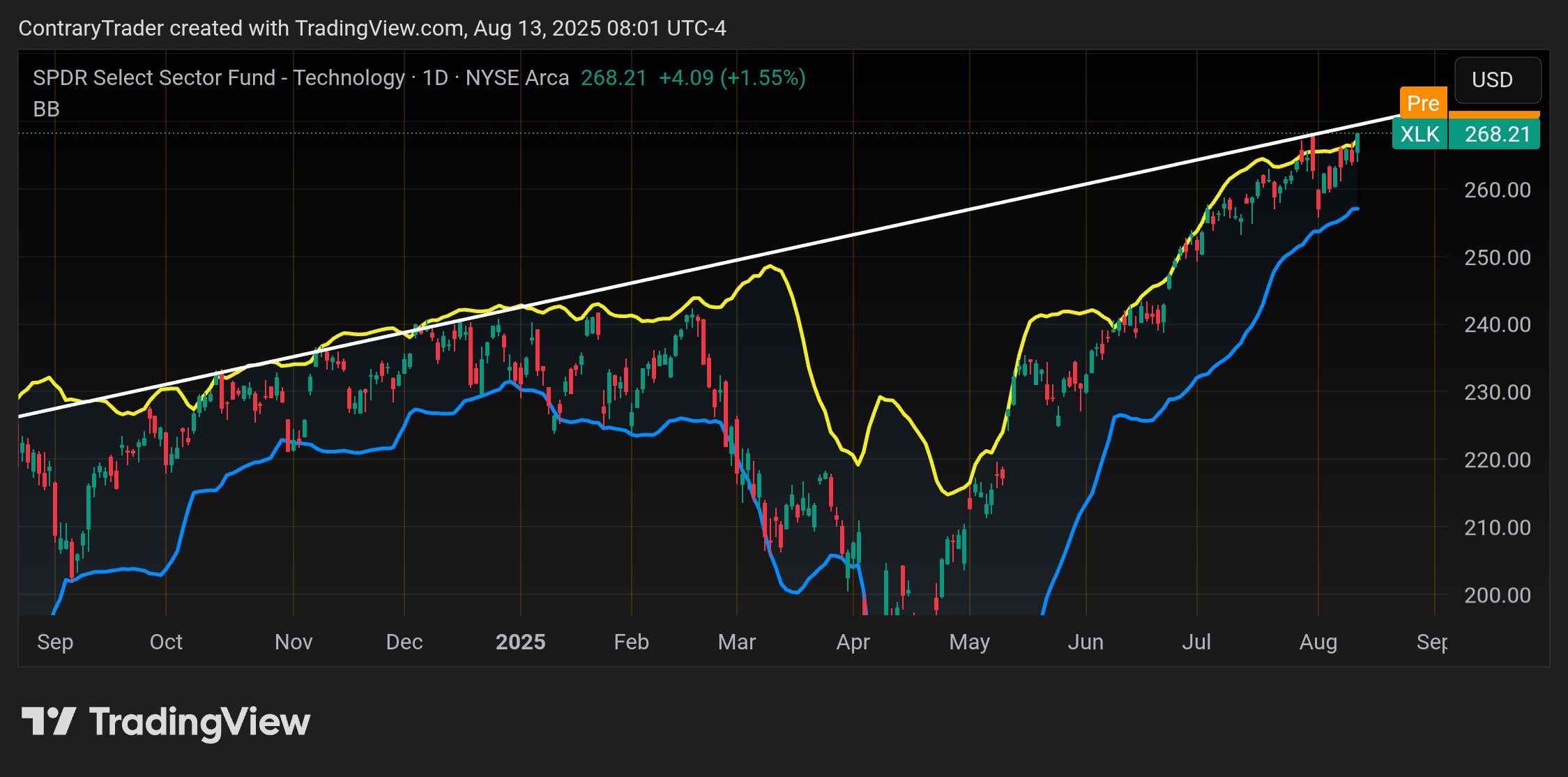Screen dimensions: 1568x777
Task: Select the Oct time axis label
Action: coord(166,642)
